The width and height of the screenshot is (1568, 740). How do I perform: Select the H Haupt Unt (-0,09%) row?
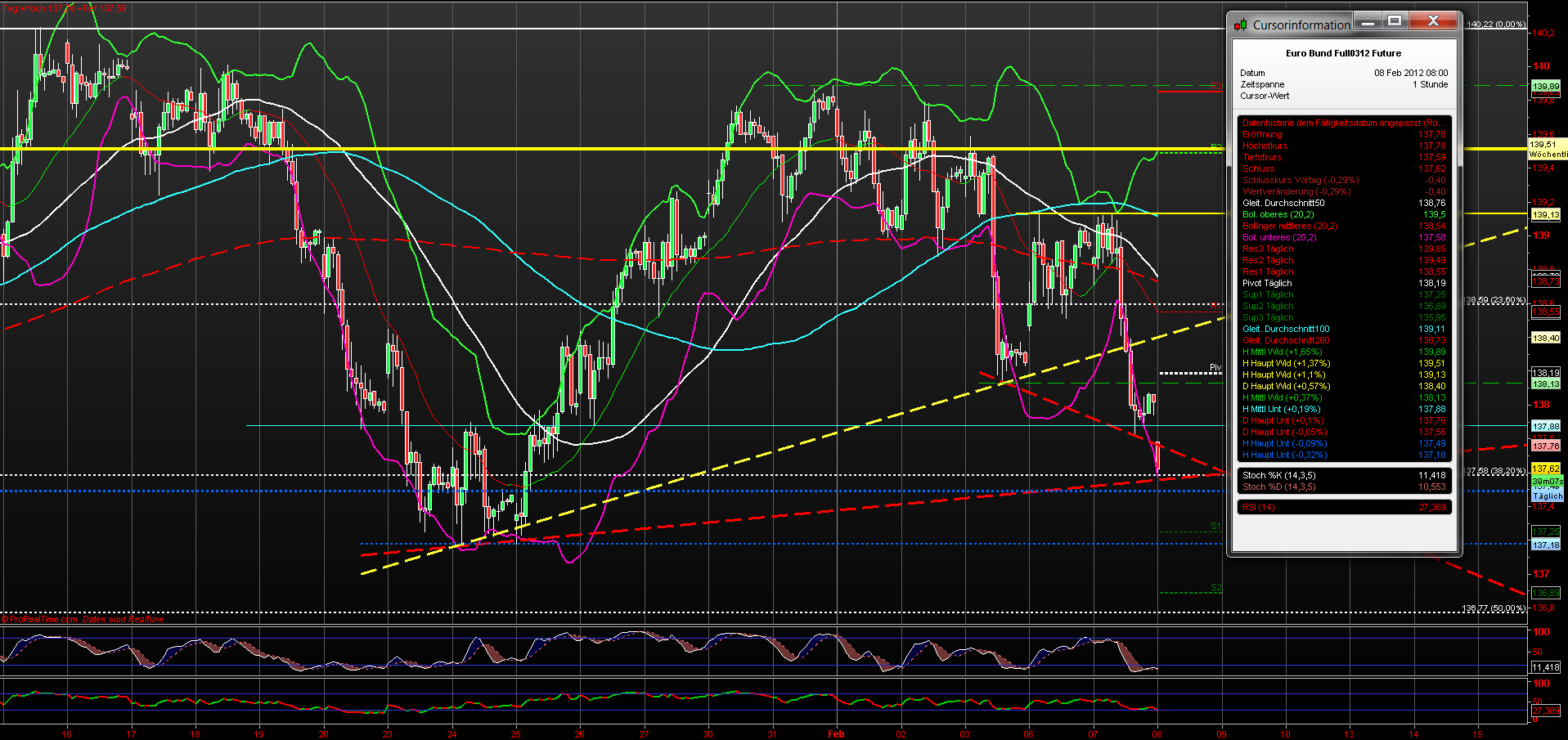(x=1343, y=443)
